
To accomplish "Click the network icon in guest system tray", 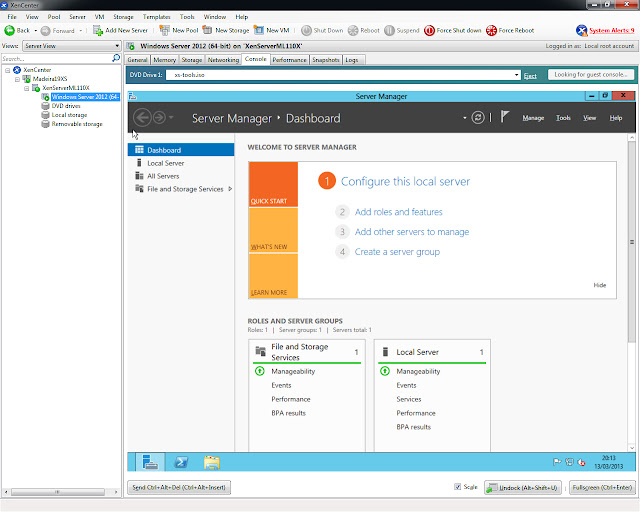I will [569, 462].
